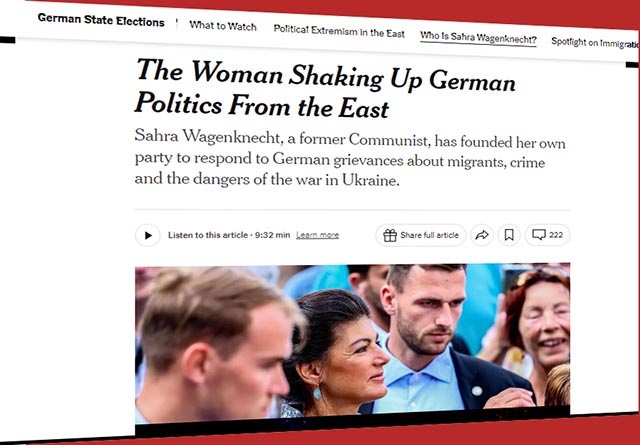Bookmark this article
This screenshot has height=445, width=640.
click(x=509, y=235)
